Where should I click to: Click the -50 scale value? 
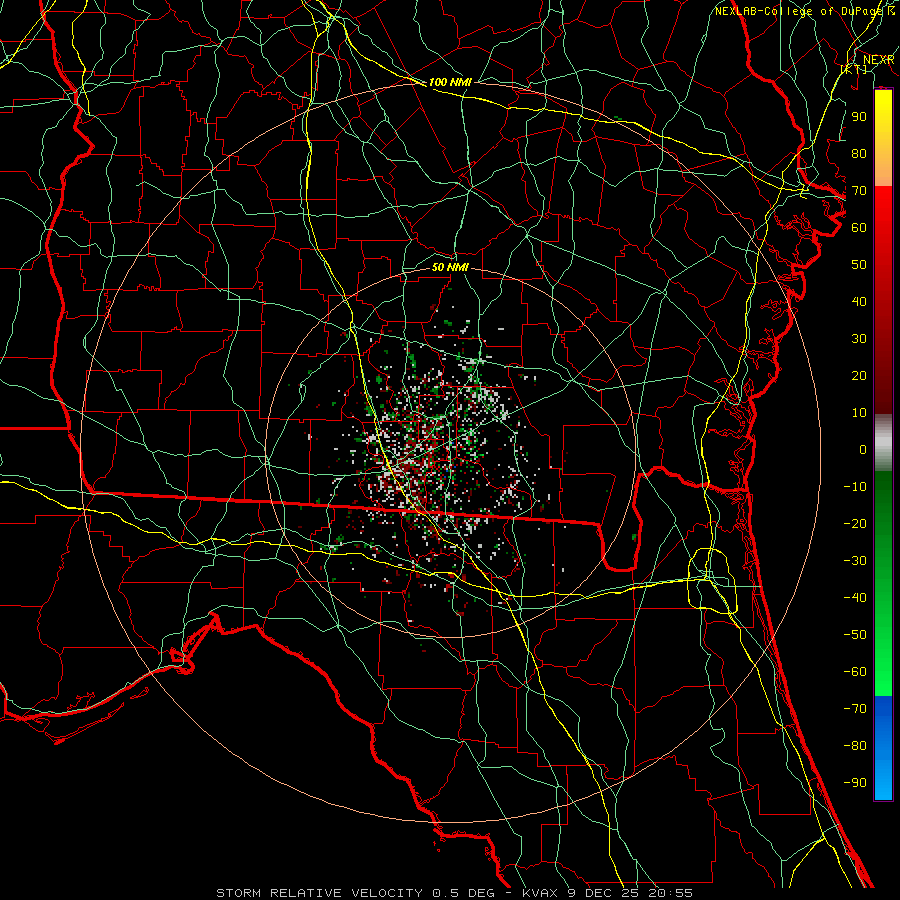click(855, 635)
